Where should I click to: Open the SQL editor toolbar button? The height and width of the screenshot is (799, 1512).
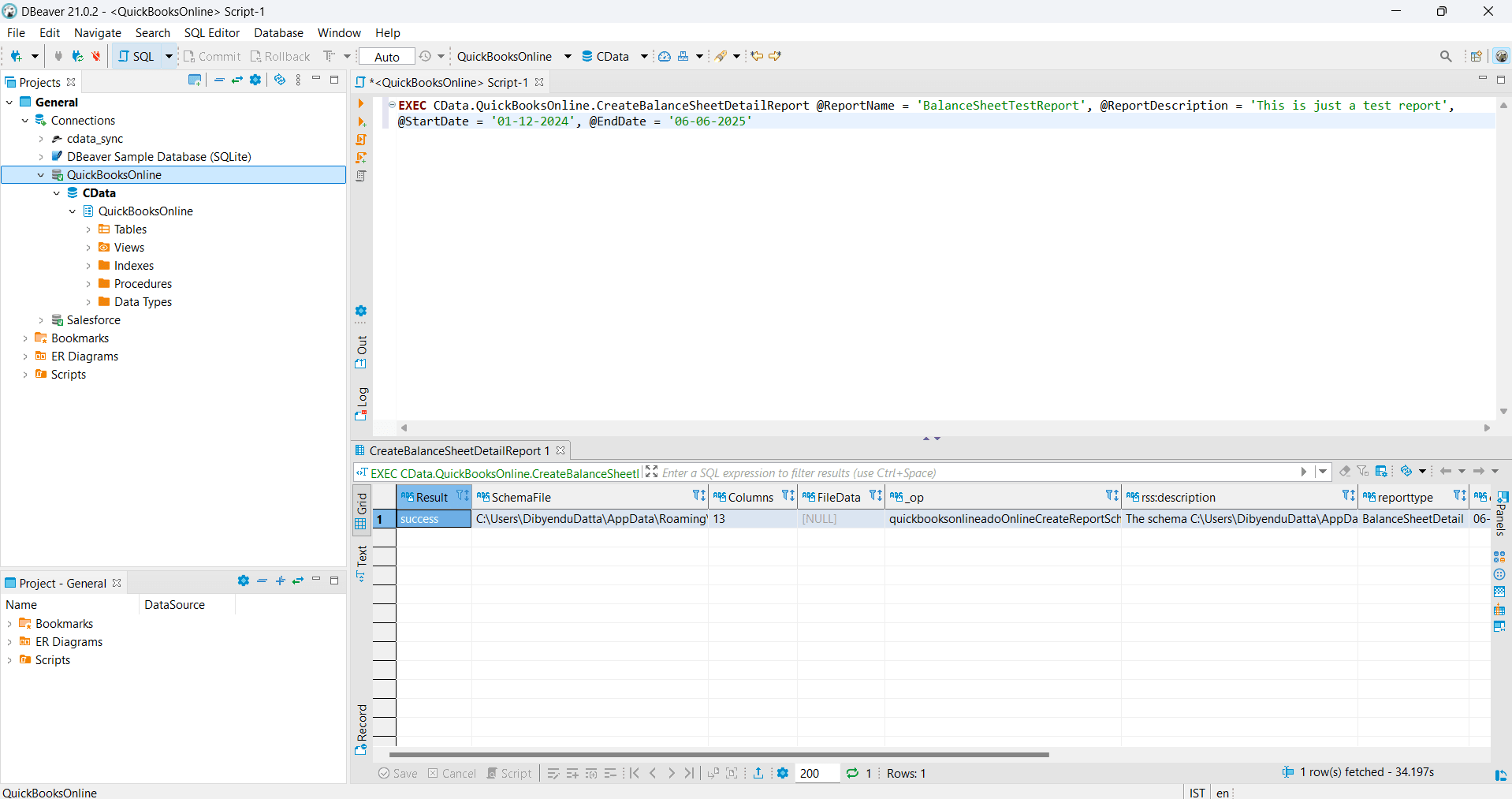136,57
